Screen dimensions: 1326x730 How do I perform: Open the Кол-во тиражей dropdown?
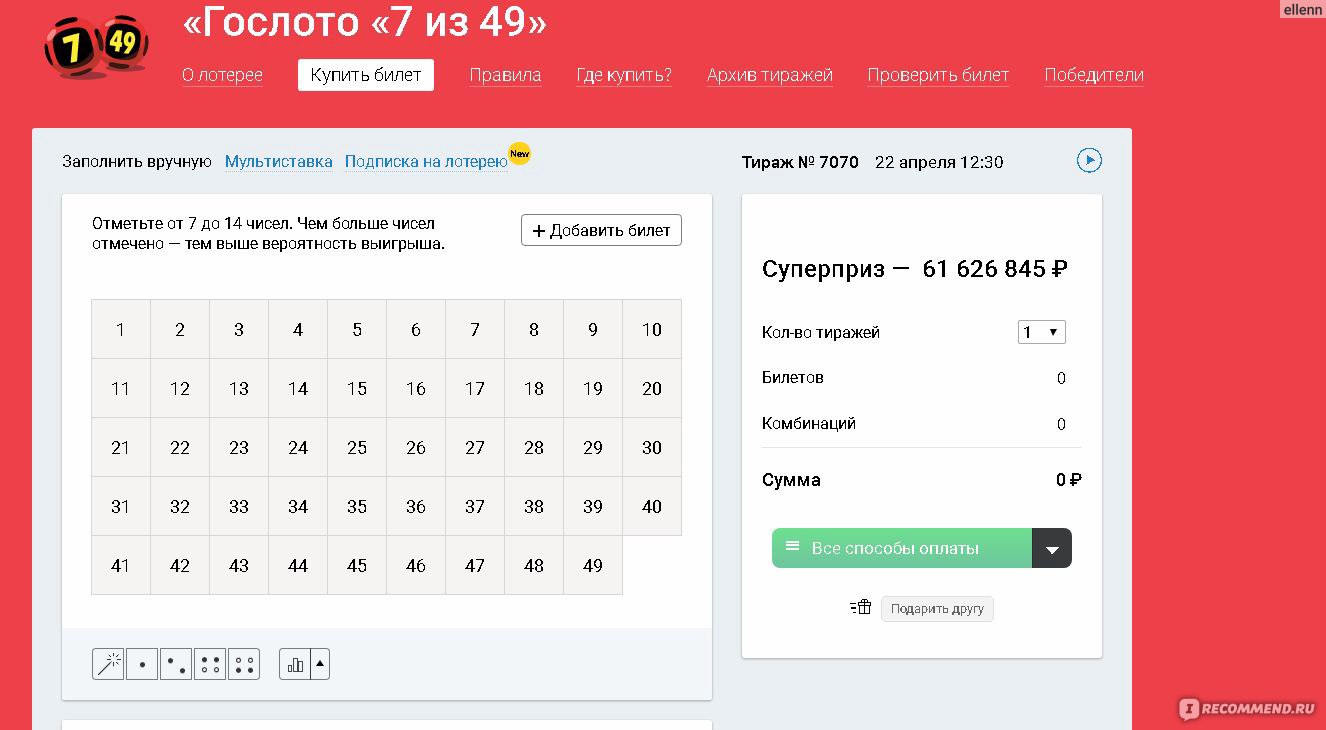coord(1042,332)
